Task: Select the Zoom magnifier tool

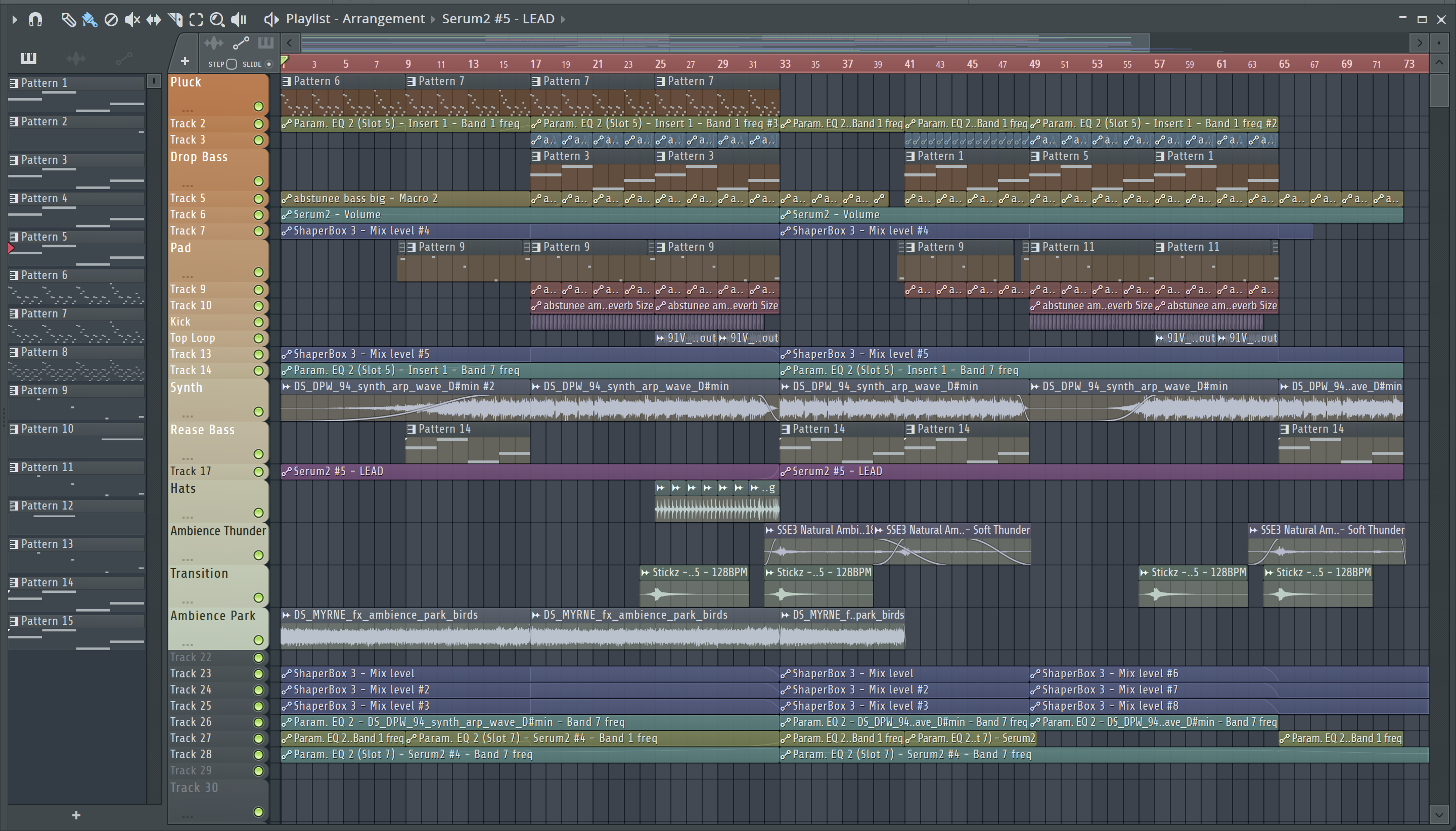Action: (217, 19)
